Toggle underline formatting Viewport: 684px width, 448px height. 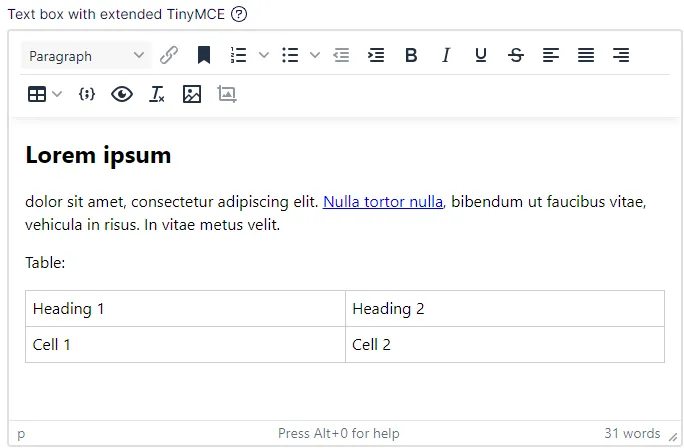pos(481,55)
